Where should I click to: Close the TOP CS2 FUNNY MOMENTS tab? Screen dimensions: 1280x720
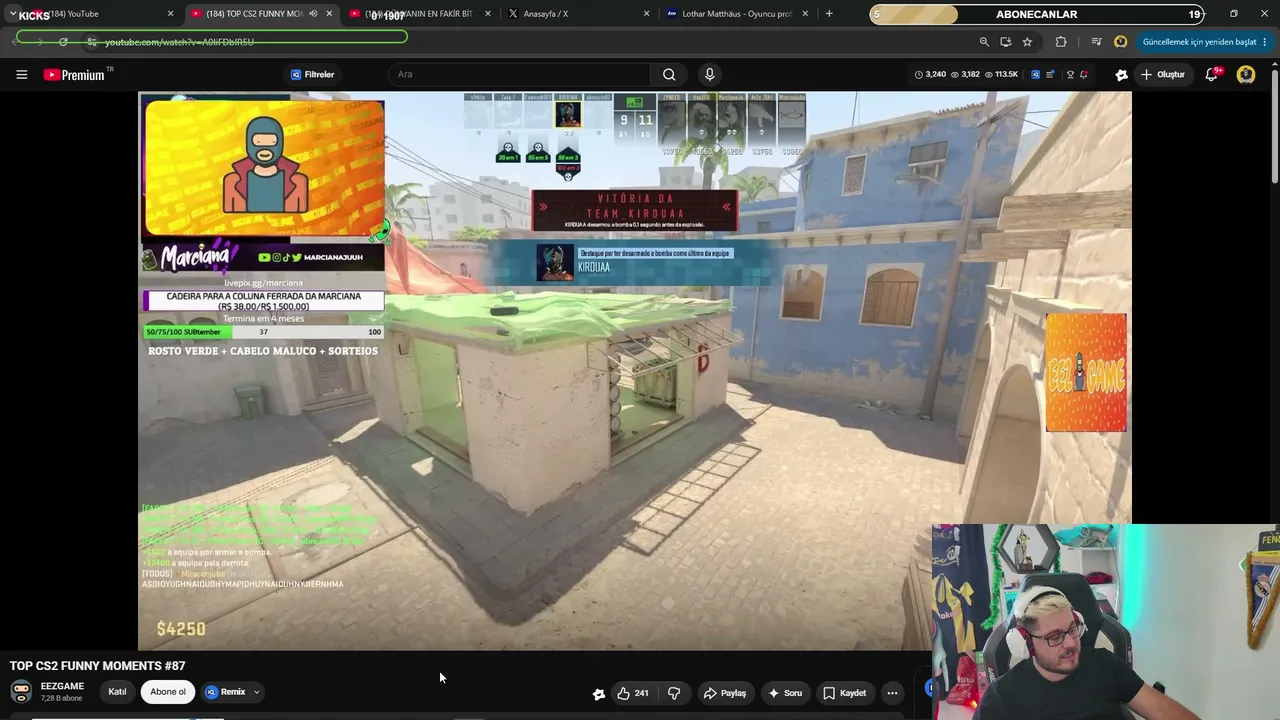click(x=329, y=14)
